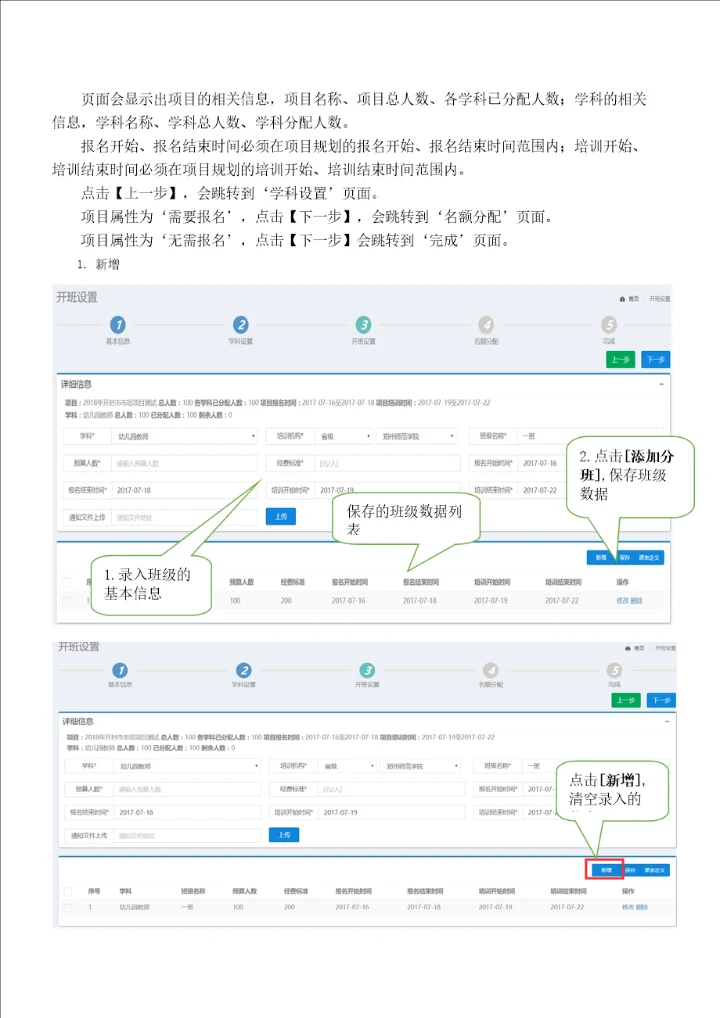This screenshot has width=720, height=1018.
Task: Collapse 详细信息 panel in lower screenshot
Action: (x=666, y=720)
